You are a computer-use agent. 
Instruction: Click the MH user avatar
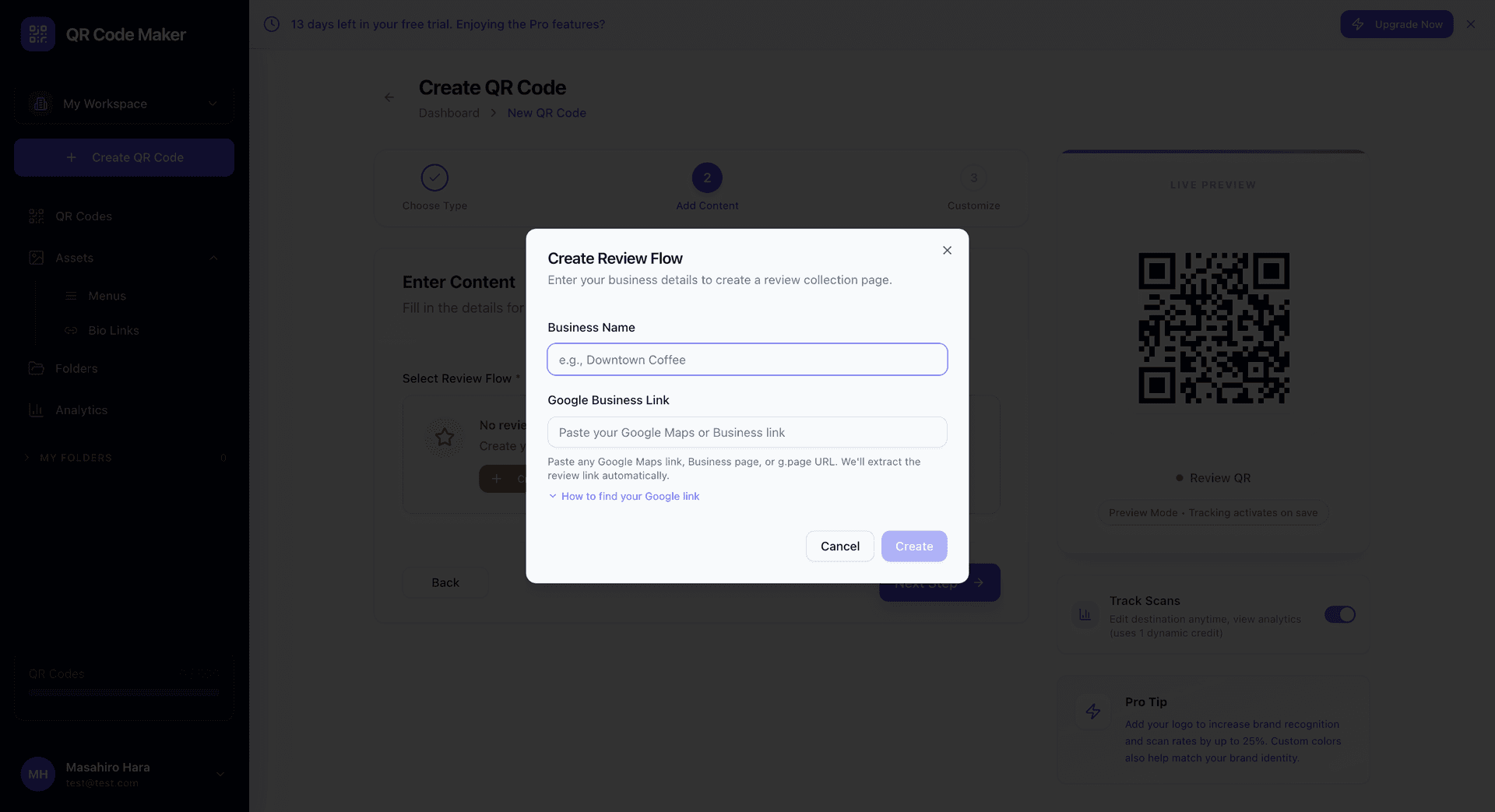[37, 774]
